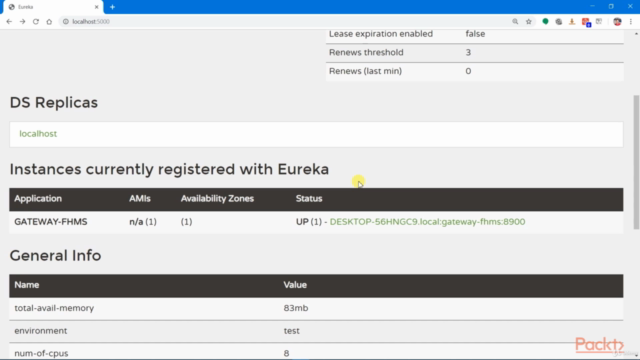Open the gray round extension icon
This screenshot has height=360, width=640.
pyautogui.click(x=559, y=22)
